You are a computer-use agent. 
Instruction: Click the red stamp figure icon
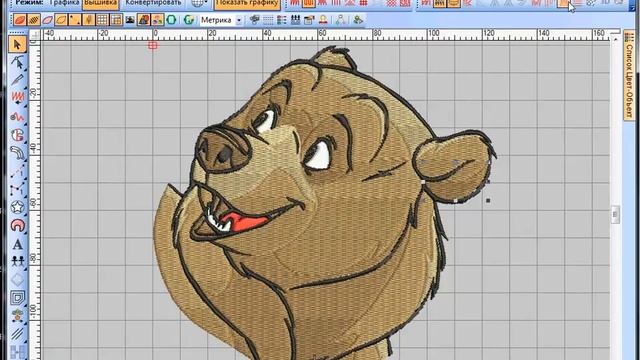pyautogui.click(x=323, y=20)
